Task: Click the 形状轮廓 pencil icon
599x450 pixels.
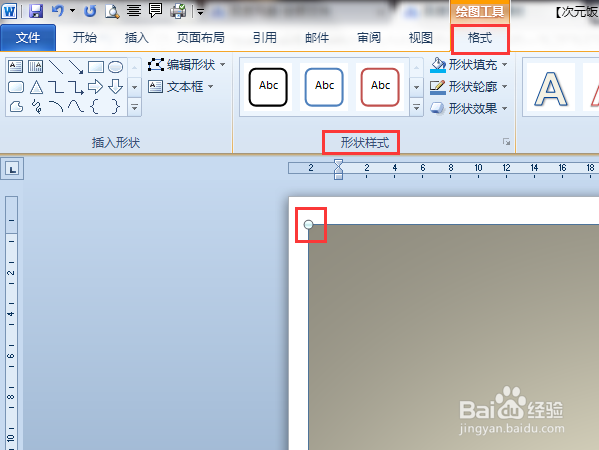Action: point(438,87)
